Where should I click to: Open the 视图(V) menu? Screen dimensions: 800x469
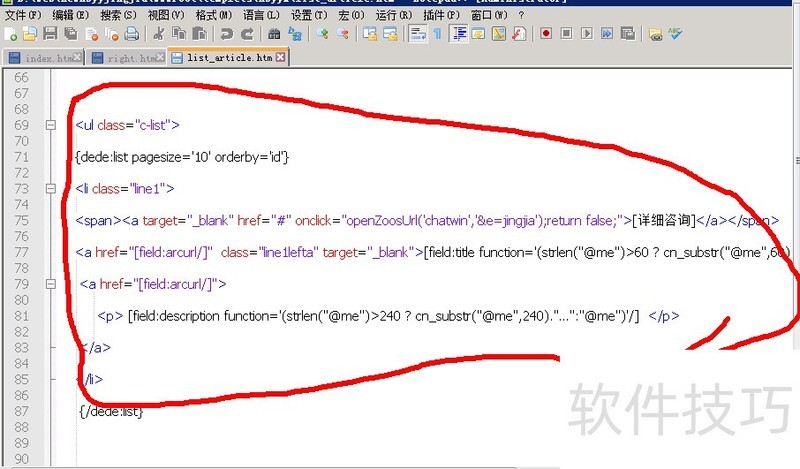pyautogui.click(x=166, y=15)
